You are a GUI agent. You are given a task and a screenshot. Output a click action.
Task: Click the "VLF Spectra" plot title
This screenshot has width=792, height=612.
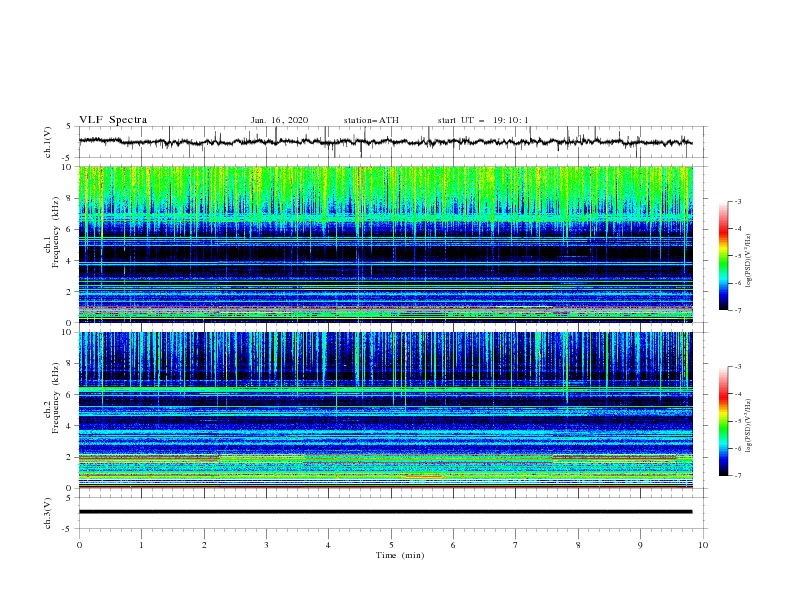pyautogui.click(x=113, y=120)
